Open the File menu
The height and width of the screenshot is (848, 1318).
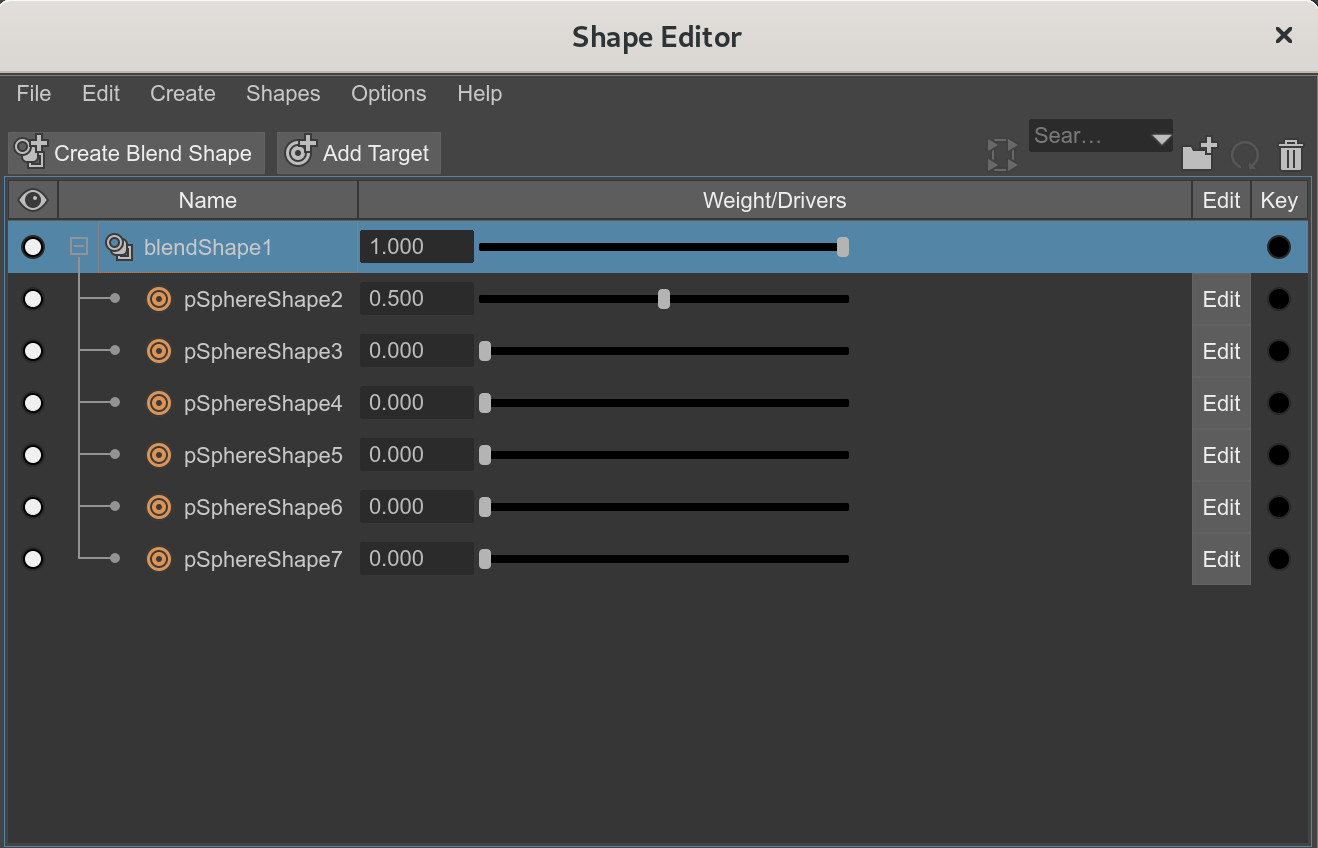click(x=34, y=94)
